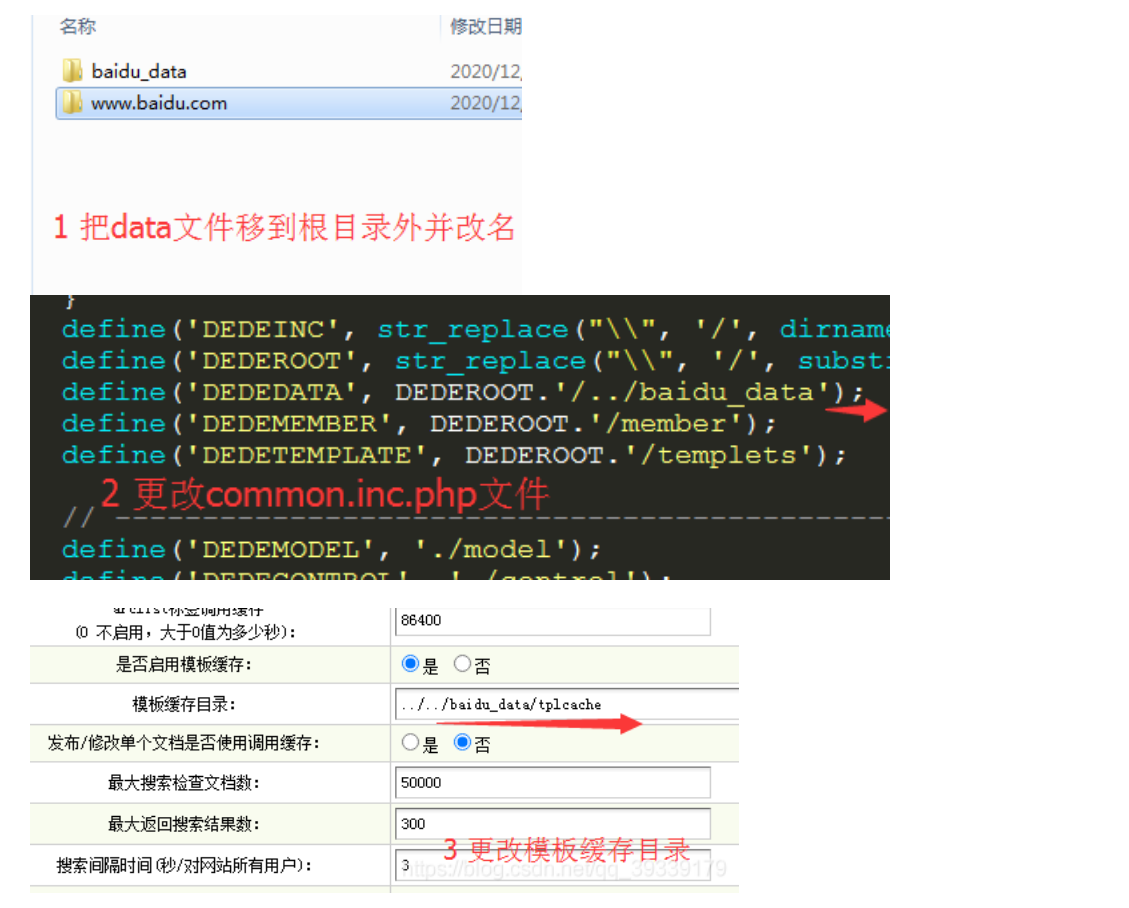Select 是 for 是否启用模板缓存
This screenshot has width=1129, height=908.
point(410,664)
